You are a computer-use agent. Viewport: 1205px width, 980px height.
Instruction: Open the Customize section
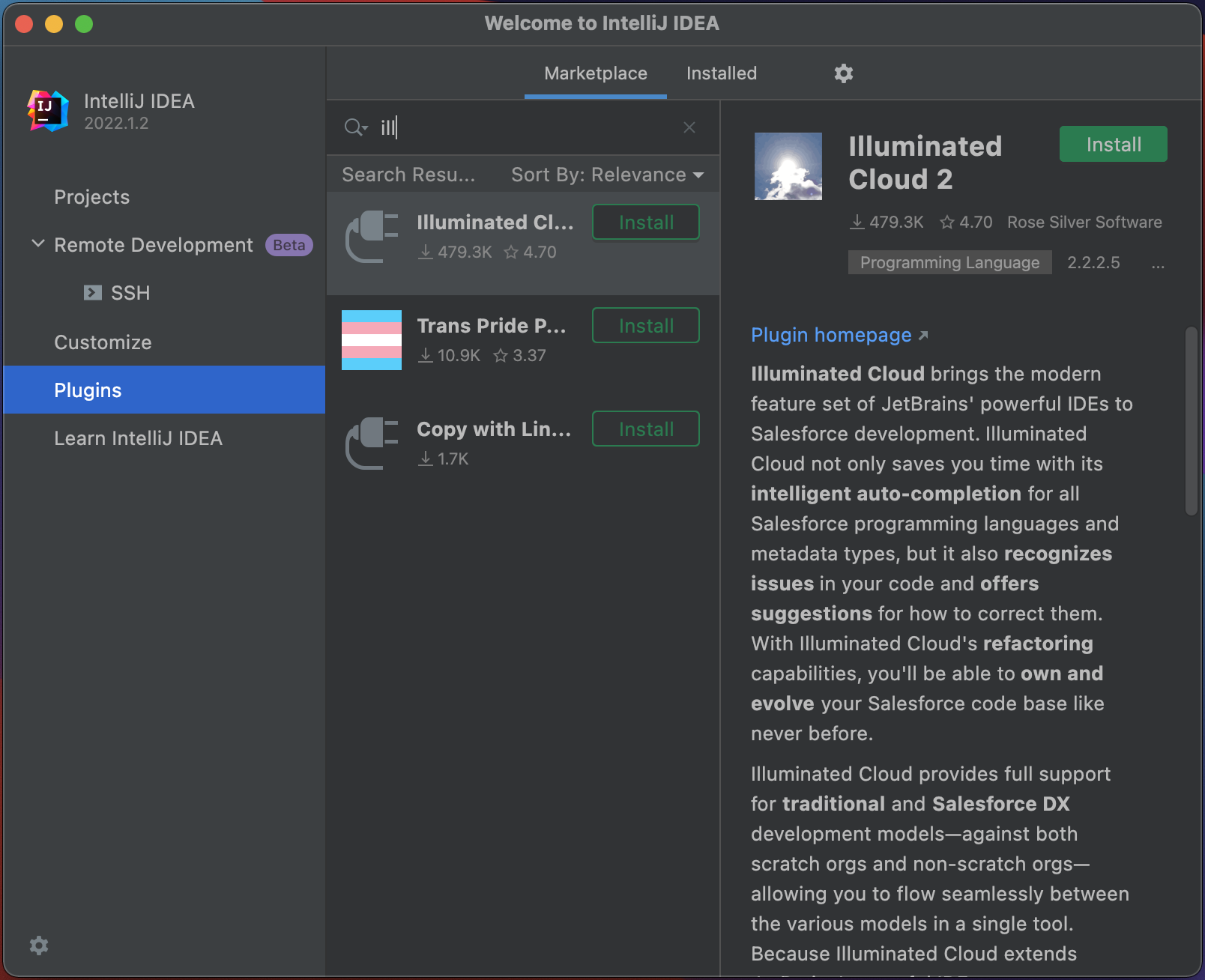(x=103, y=342)
